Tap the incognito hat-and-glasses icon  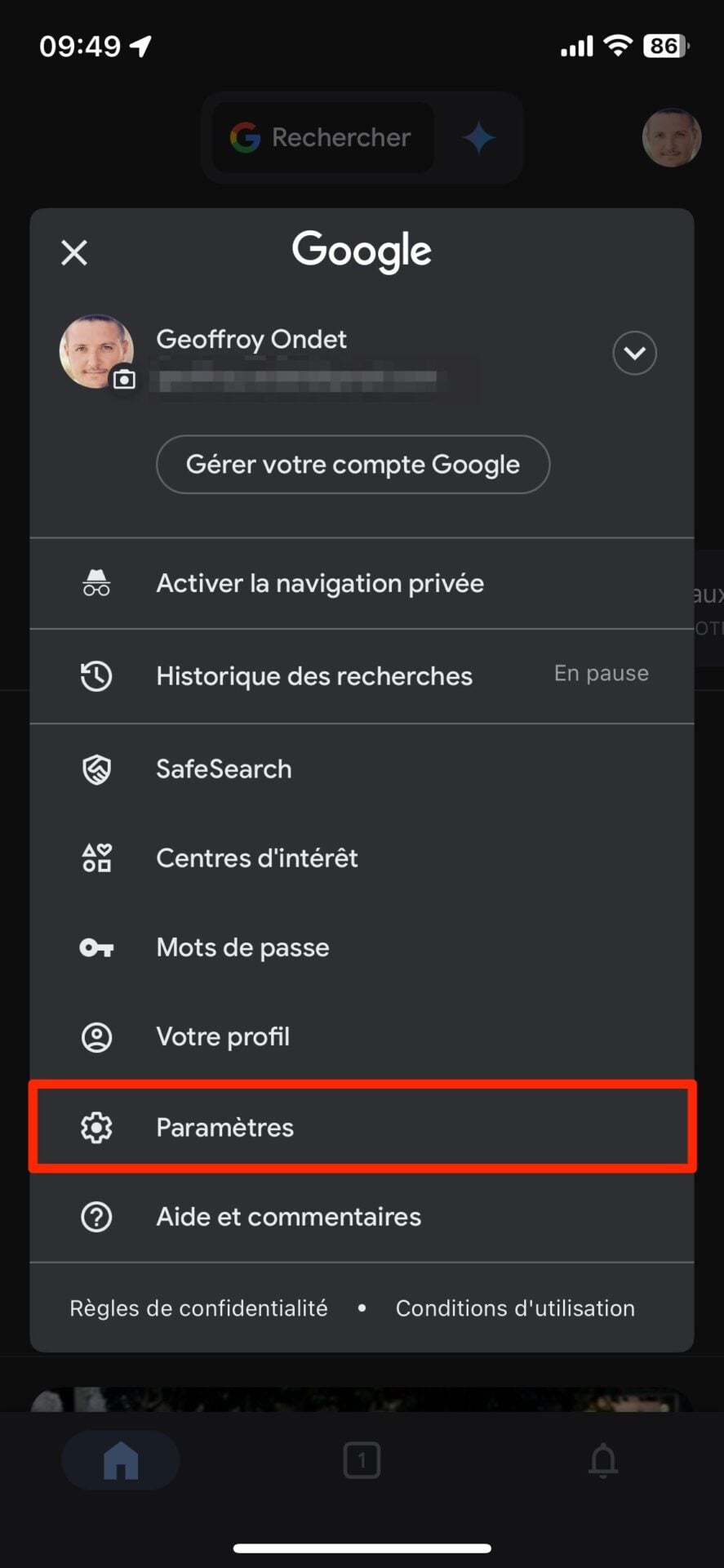tap(96, 583)
